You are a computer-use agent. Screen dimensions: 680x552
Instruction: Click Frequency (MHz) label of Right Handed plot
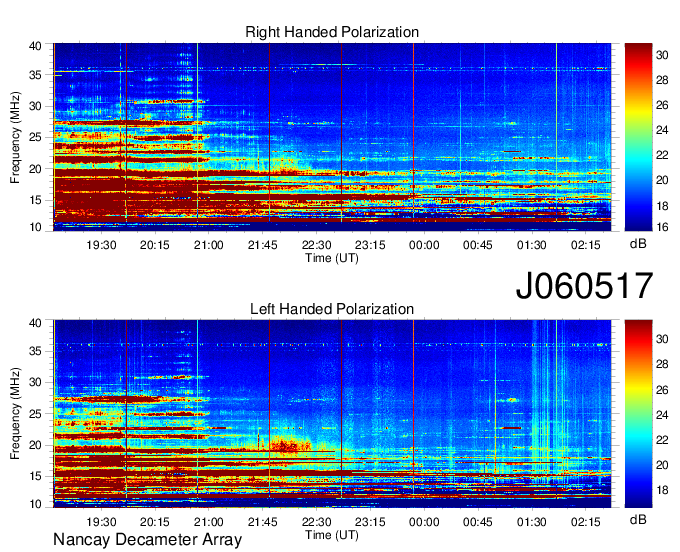click(x=15, y=137)
